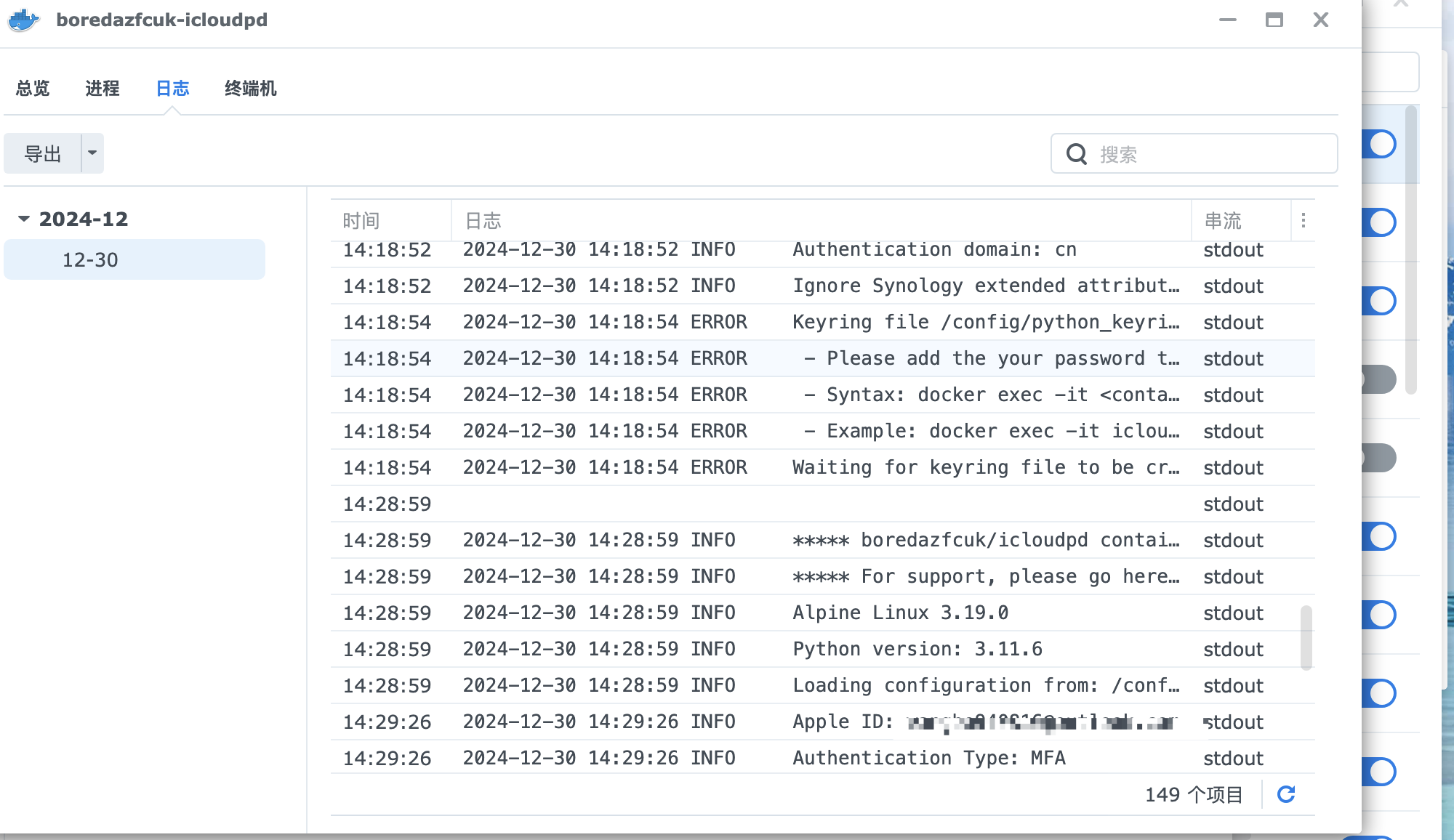Toggle the first switch in background window

[x=1379, y=144]
